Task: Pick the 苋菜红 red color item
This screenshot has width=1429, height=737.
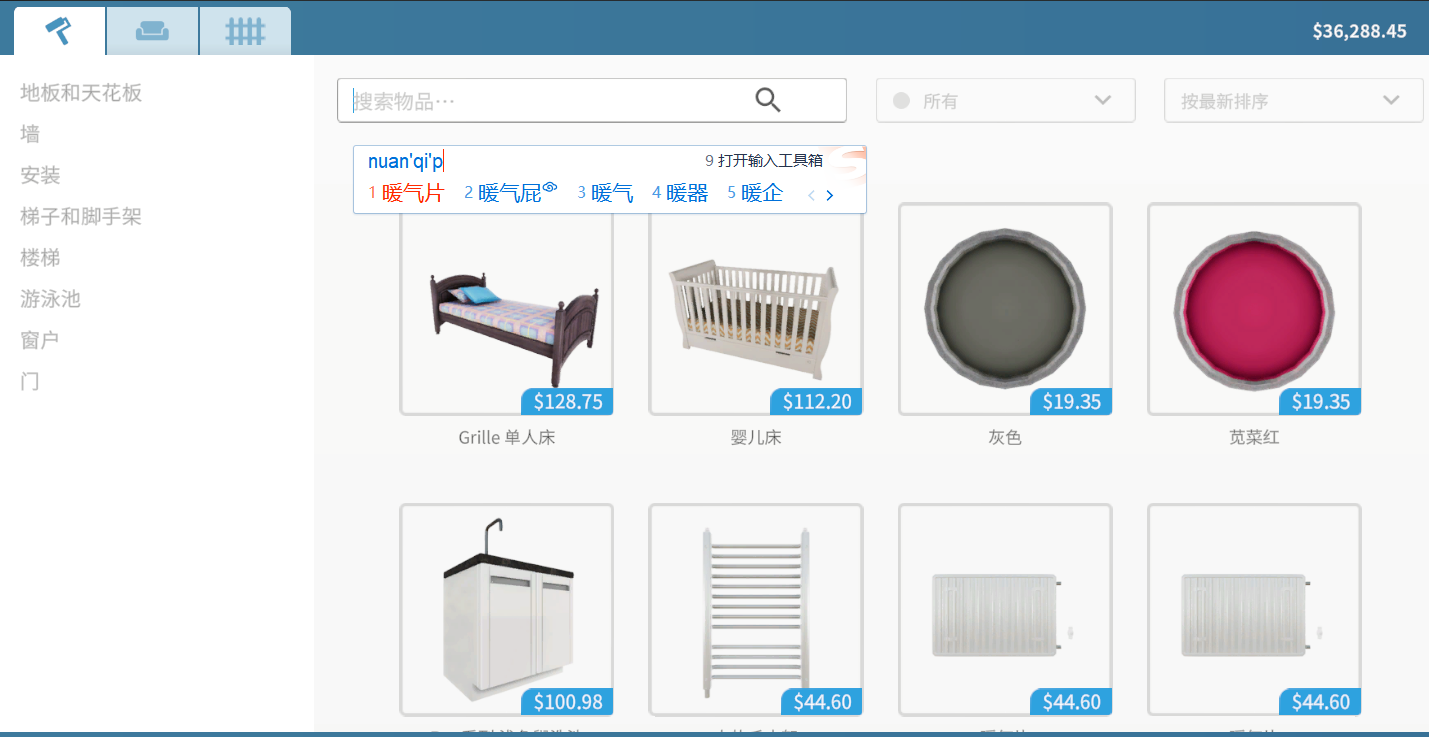Action: (1254, 309)
